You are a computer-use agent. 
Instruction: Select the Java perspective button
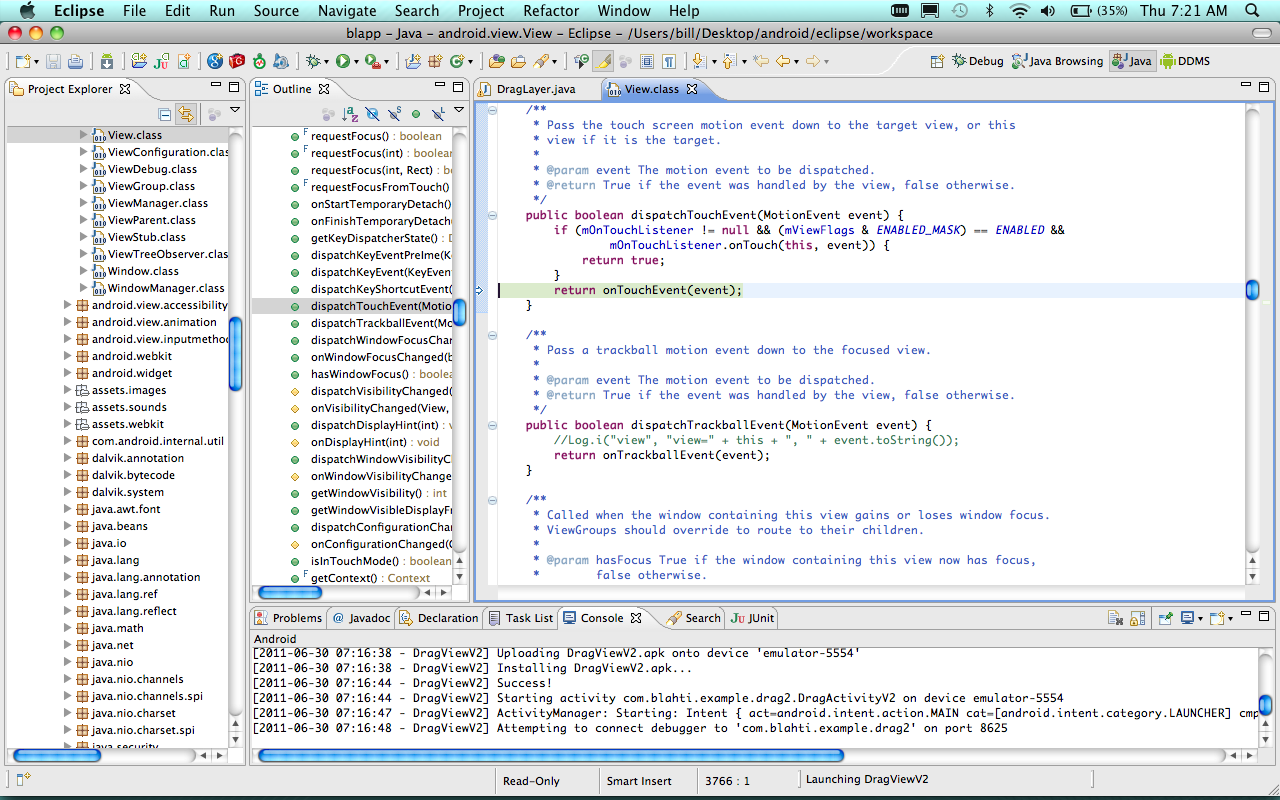[1131, 61]
